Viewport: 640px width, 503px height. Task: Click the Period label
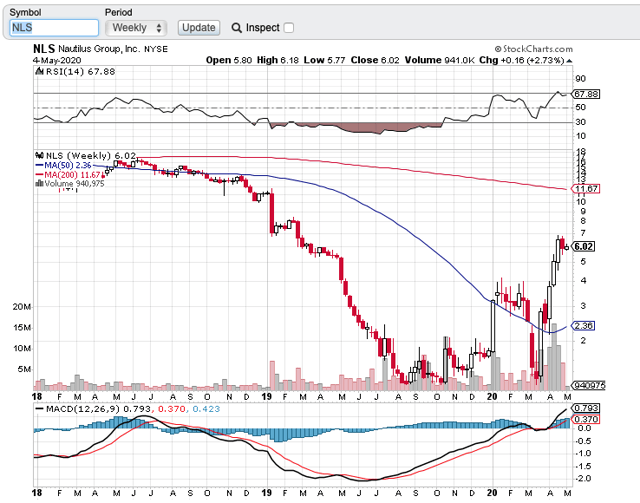click(x=118, y=12)
